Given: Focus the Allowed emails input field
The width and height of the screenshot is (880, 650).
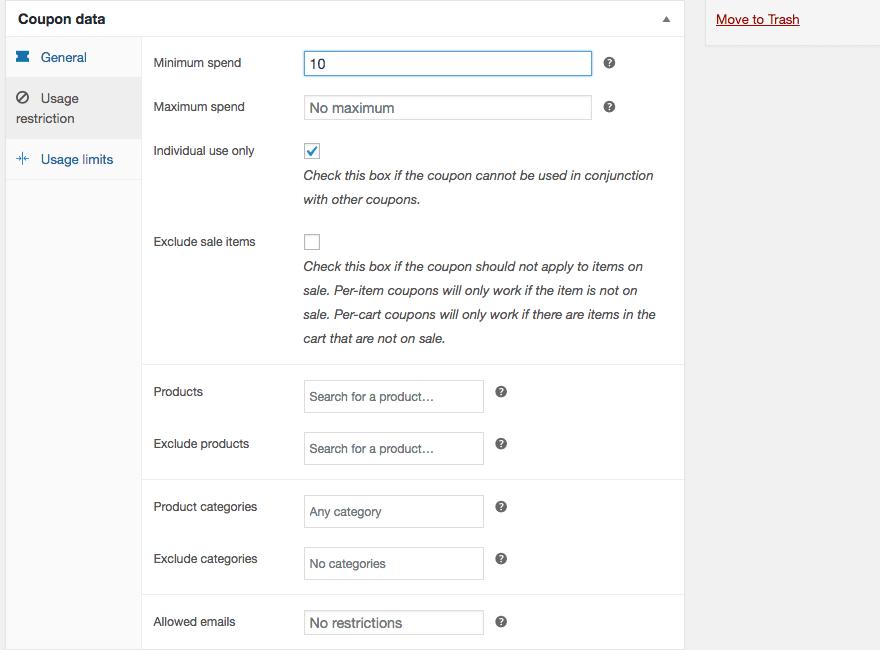Looking at the screenshot, I should (x=393, y=623).
